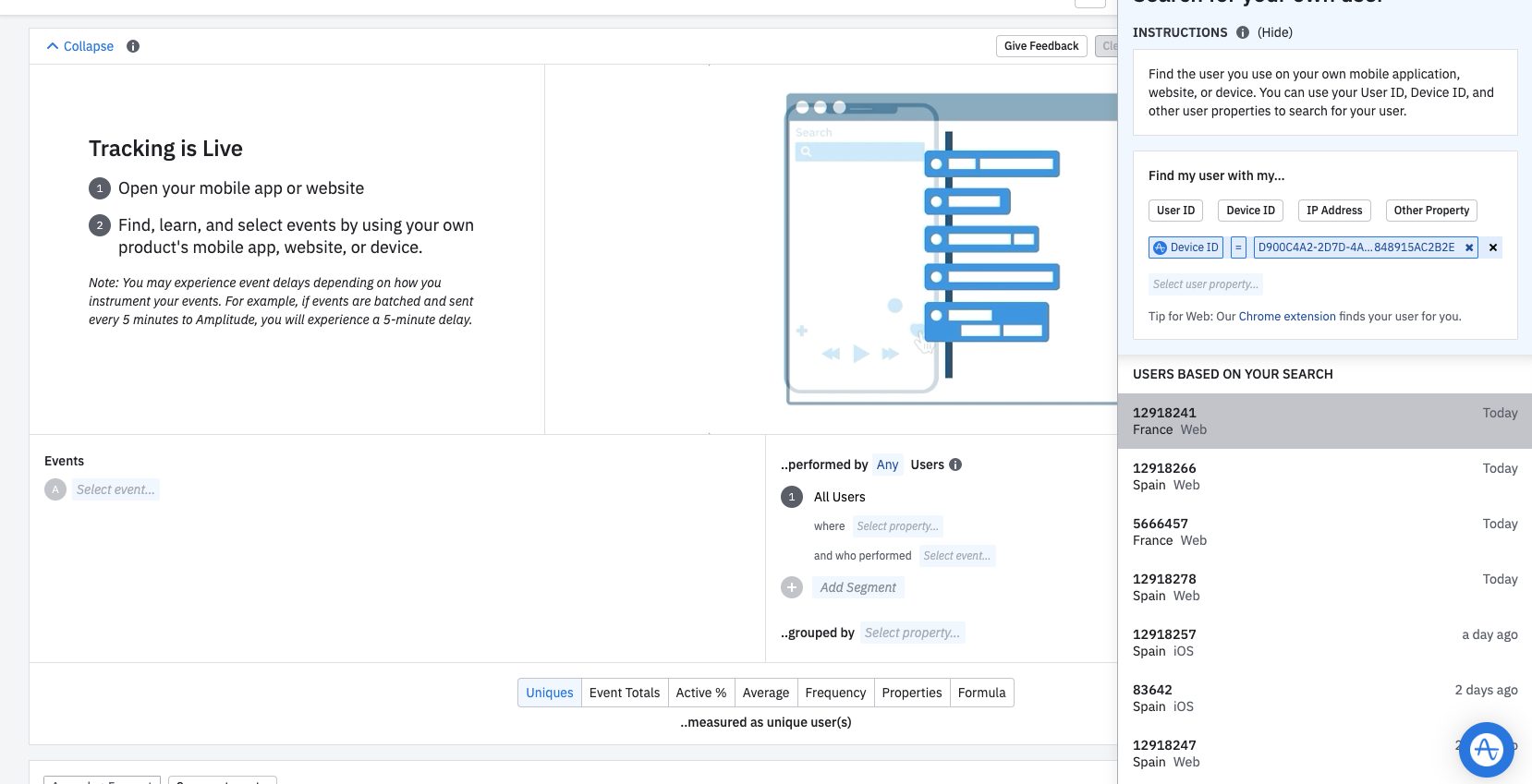Open the where Select property field
Screen dimensions: 1532x784
(x=897, y=526)
